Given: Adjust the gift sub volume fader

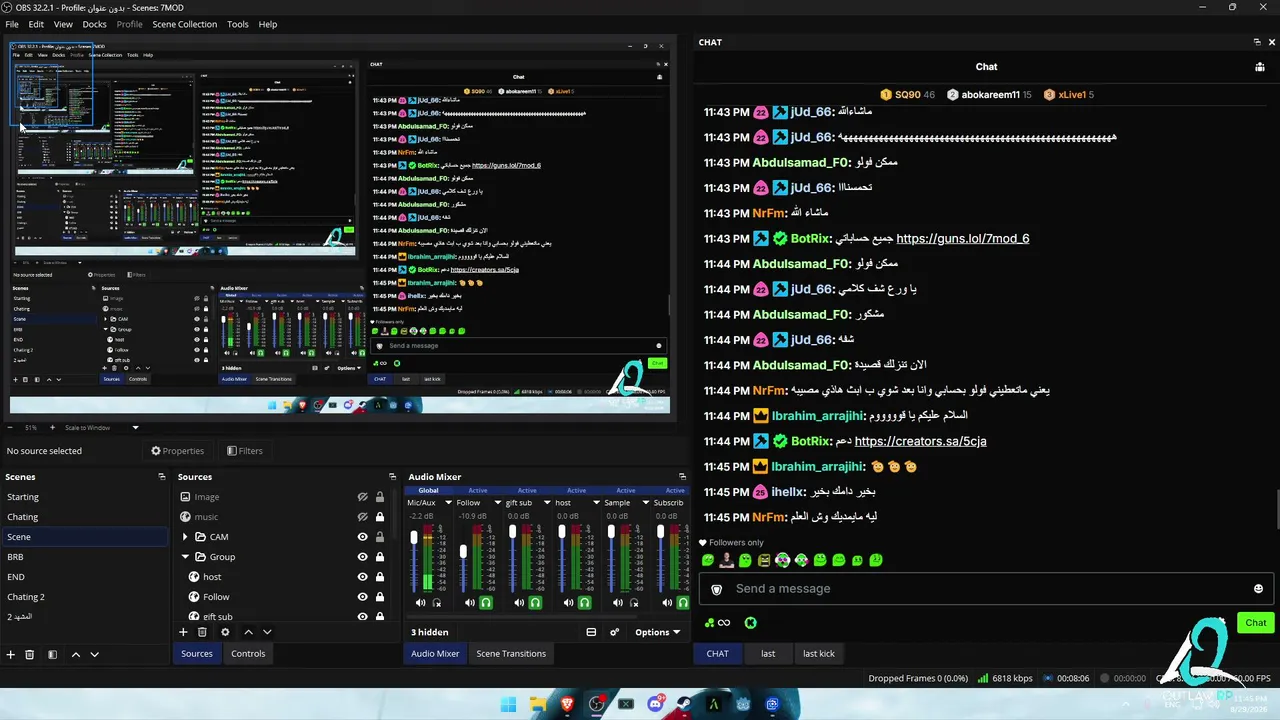Looking at the screenshot, I should (x=512, y=531).
